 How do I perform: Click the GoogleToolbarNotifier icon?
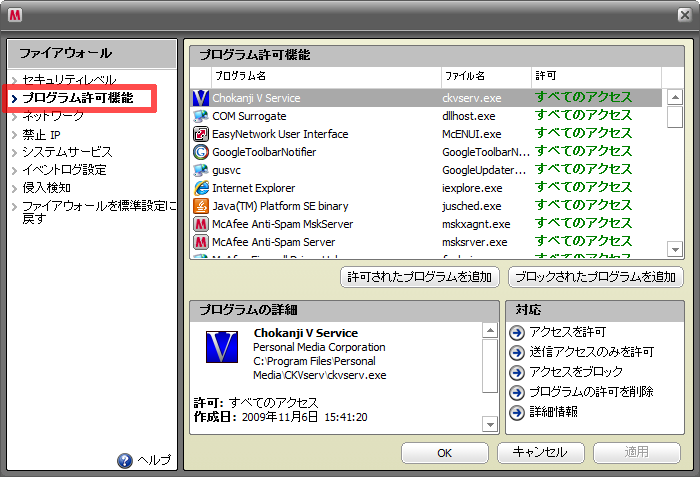(201, 152)
